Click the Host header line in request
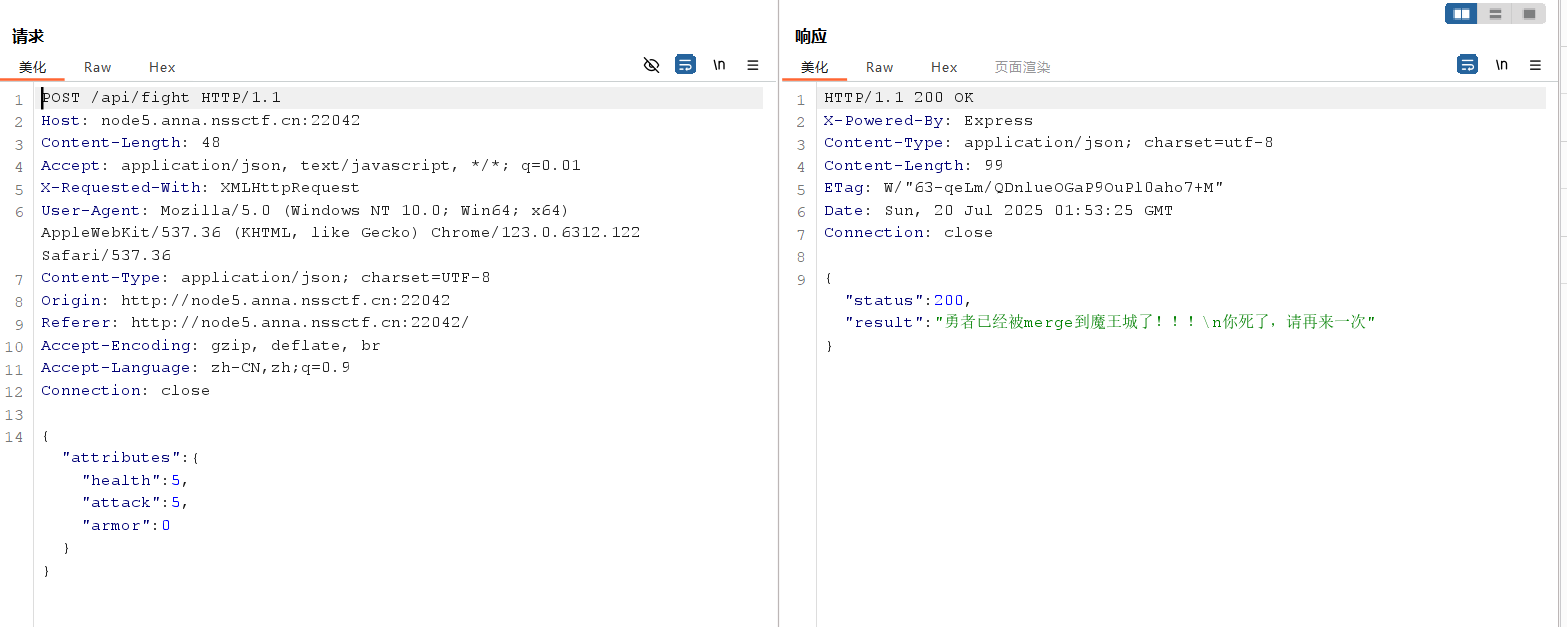This screenshot has height=627, width=1567. click(x=200, y=121)
